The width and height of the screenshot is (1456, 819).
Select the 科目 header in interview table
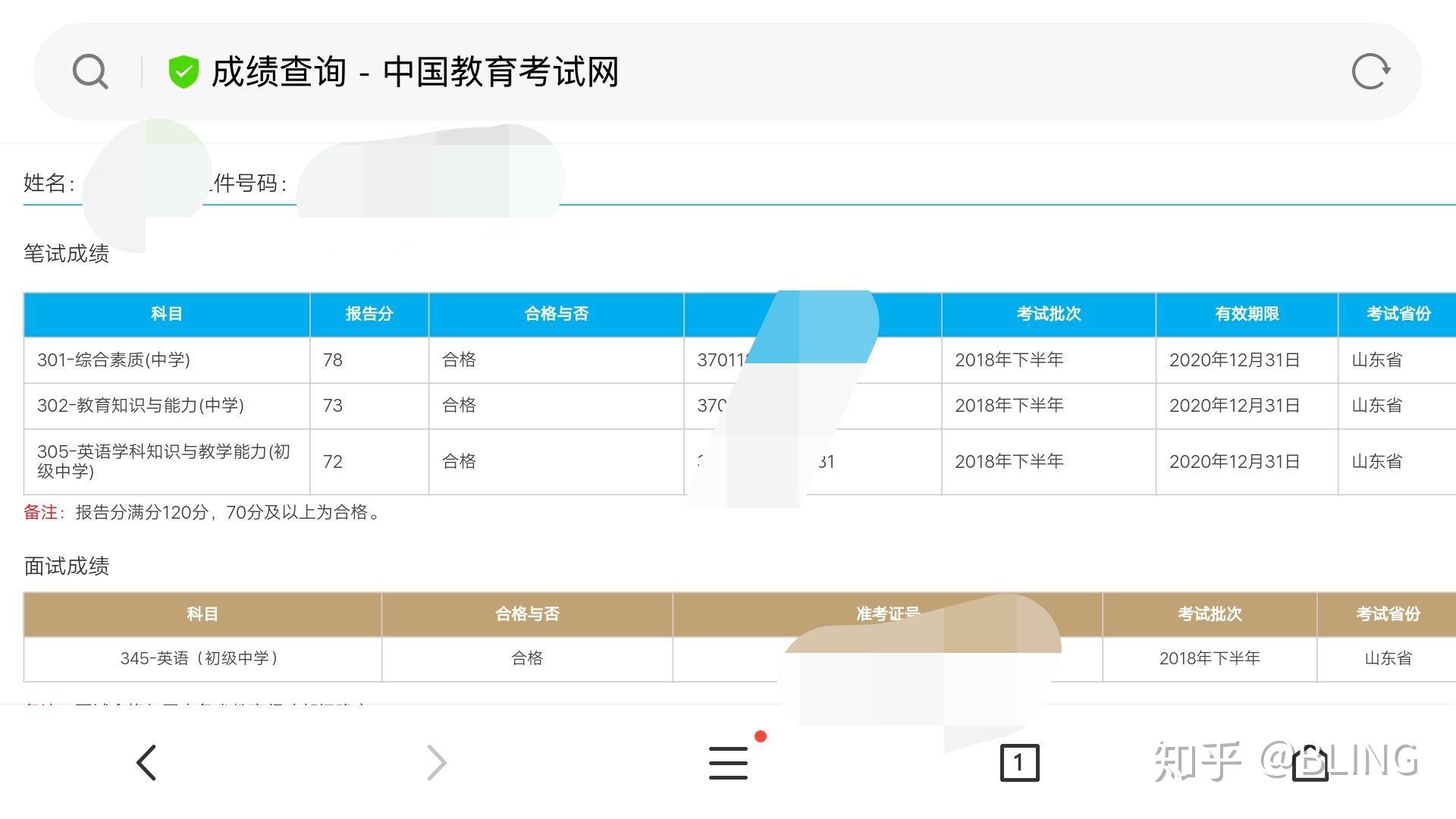[202, 614]
